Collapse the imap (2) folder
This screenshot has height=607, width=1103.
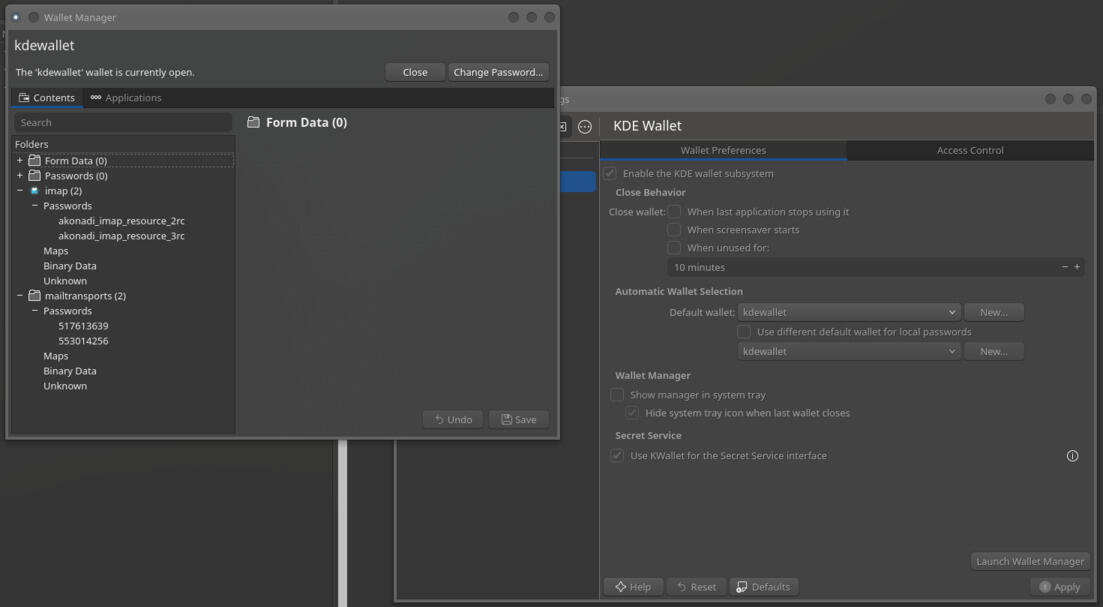(20, 191)
